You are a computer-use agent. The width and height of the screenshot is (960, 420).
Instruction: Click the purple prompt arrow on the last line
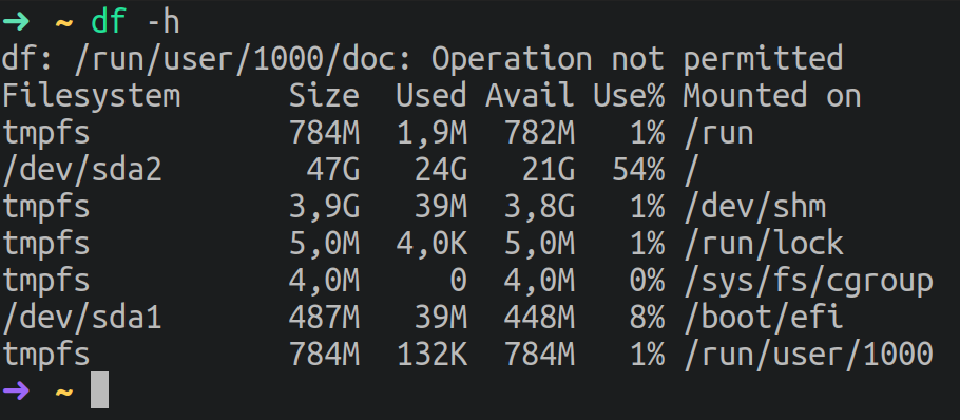tap(18, 391)
